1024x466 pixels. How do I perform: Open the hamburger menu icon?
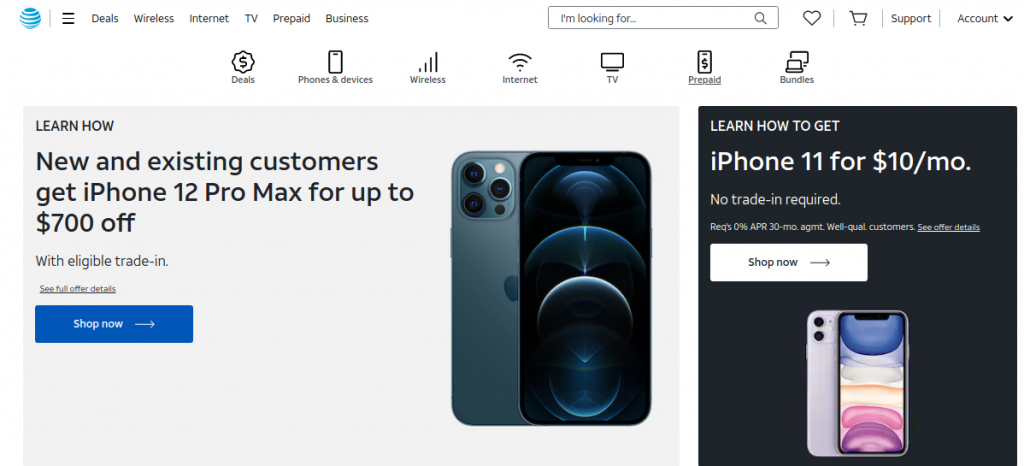click(x=69, y=18)
